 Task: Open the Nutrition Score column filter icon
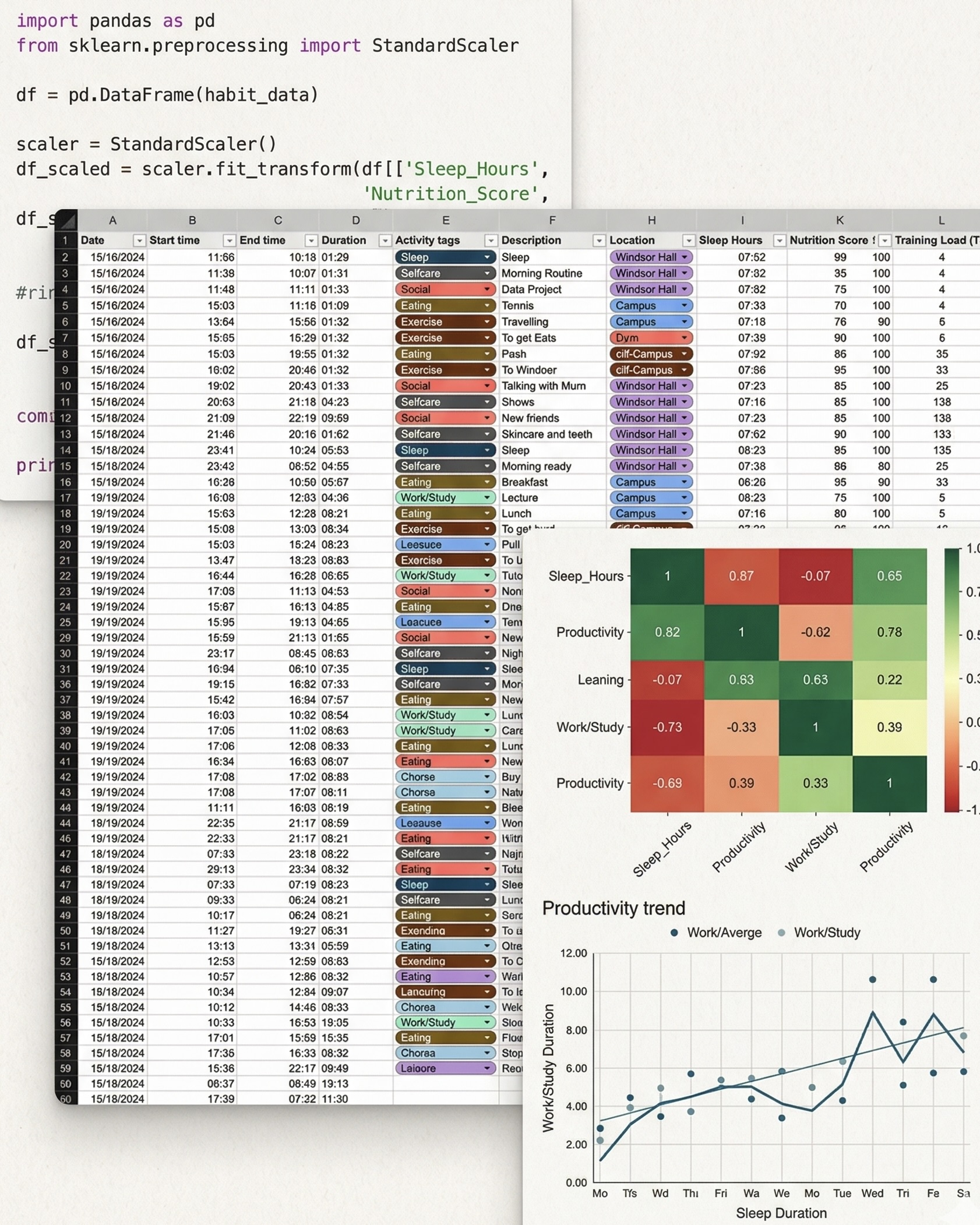click(883, 240)
